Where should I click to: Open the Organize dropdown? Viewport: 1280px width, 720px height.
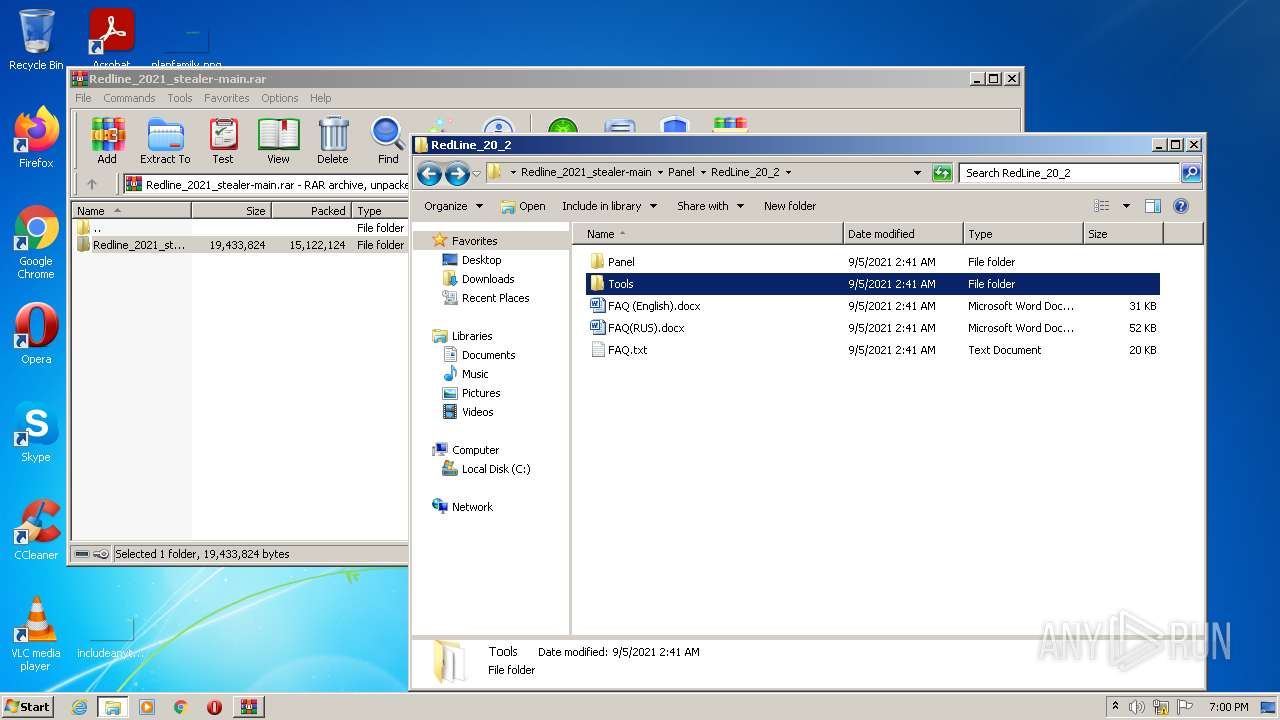(453, 206)
